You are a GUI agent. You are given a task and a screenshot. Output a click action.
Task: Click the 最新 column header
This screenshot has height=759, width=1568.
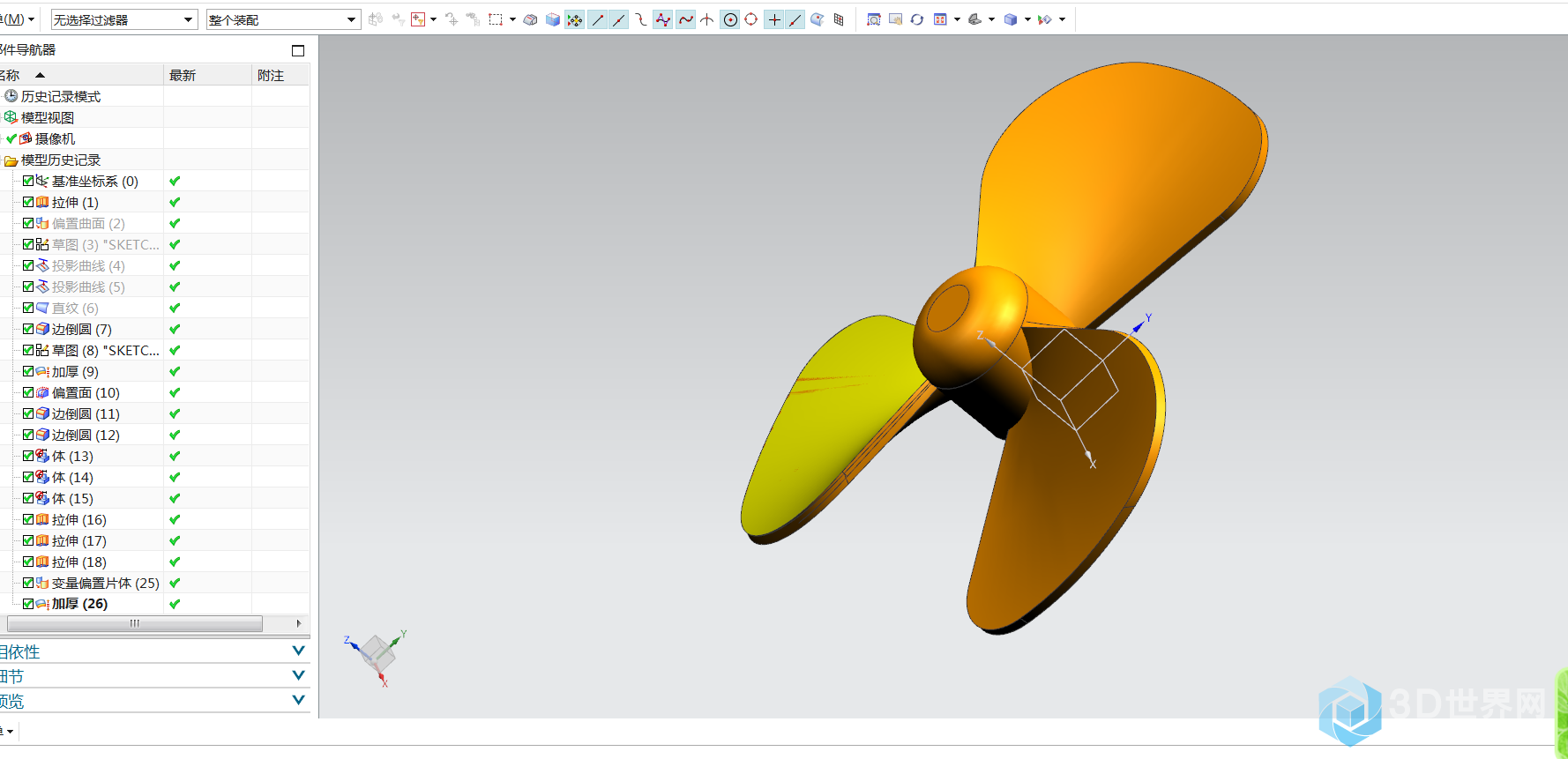tap(208, 75)
